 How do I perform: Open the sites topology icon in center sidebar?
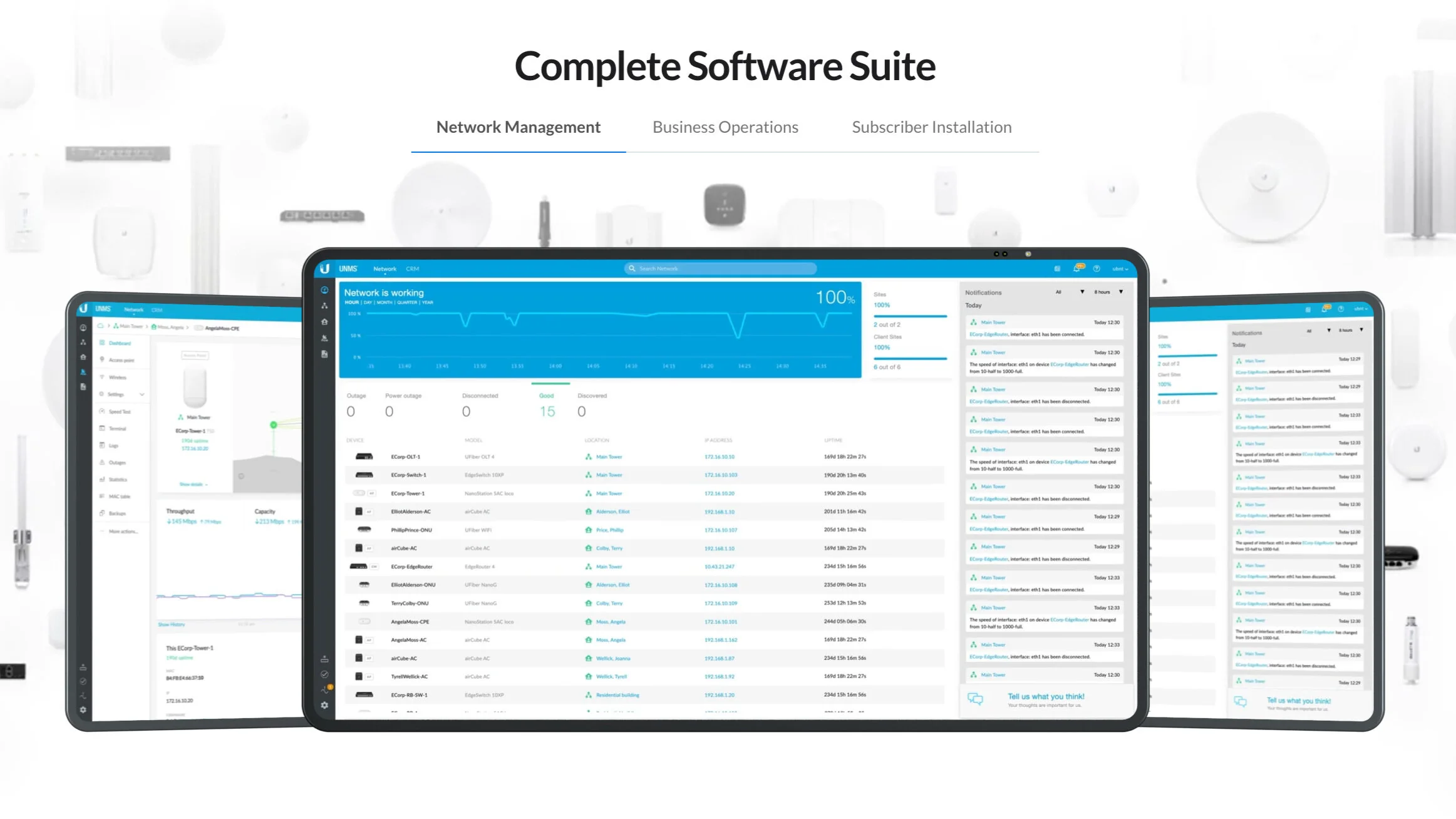click(x=324, y=306)
